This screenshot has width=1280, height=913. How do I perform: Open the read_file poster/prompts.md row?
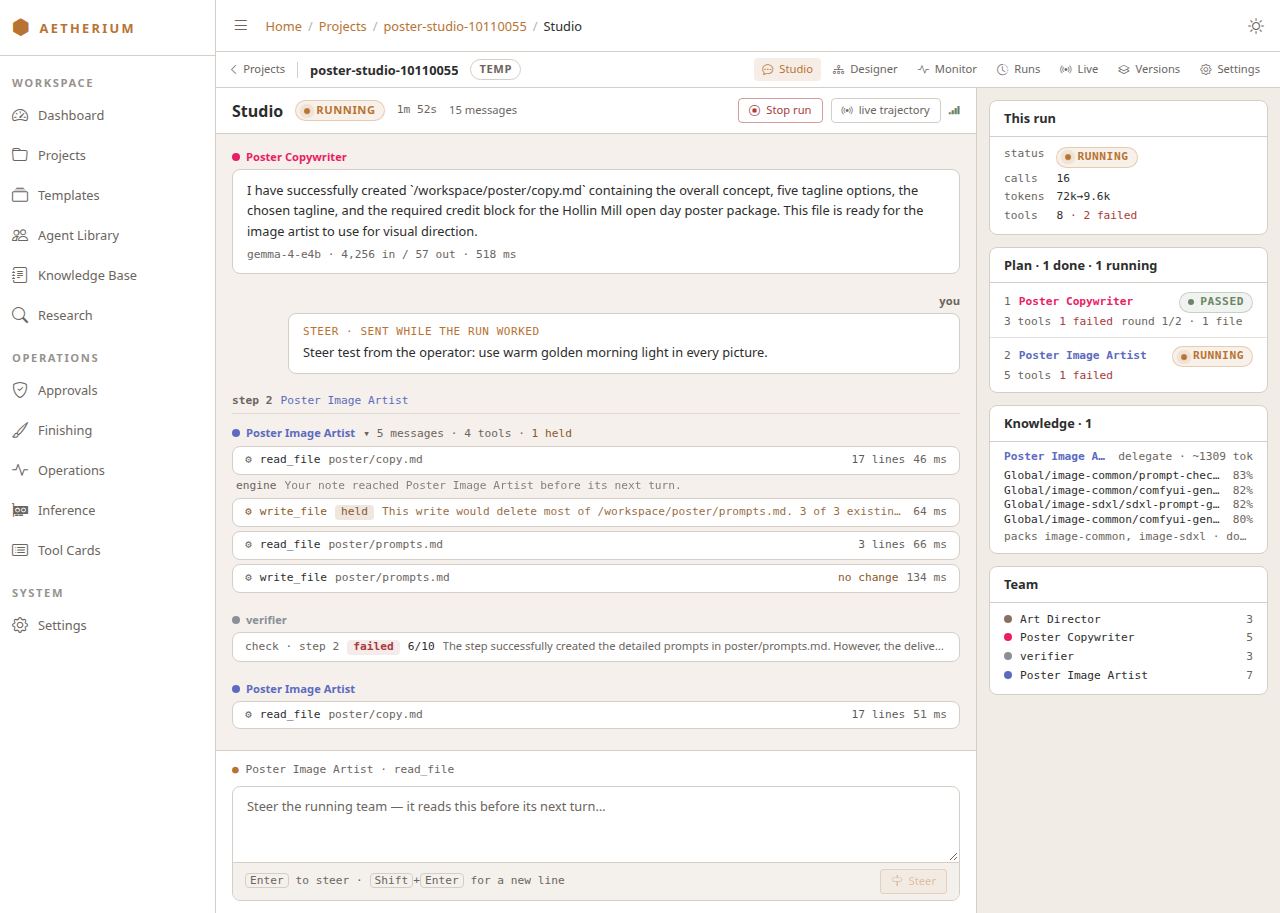(596, 544)
